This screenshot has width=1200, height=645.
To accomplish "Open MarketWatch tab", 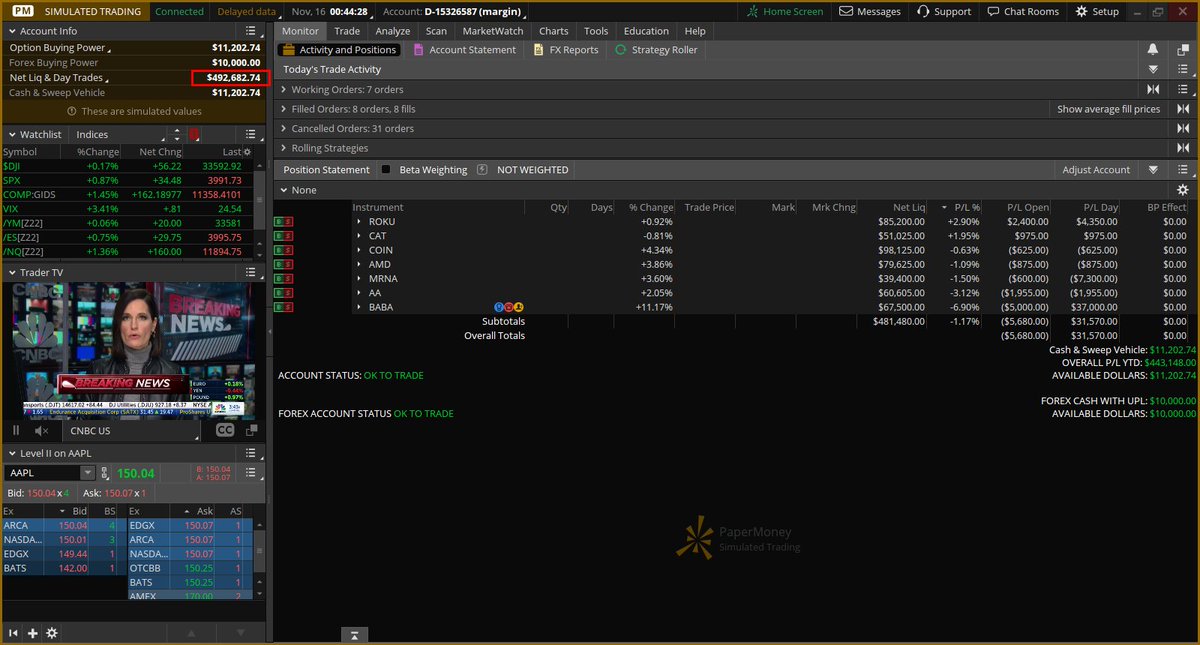I will 493,31.
